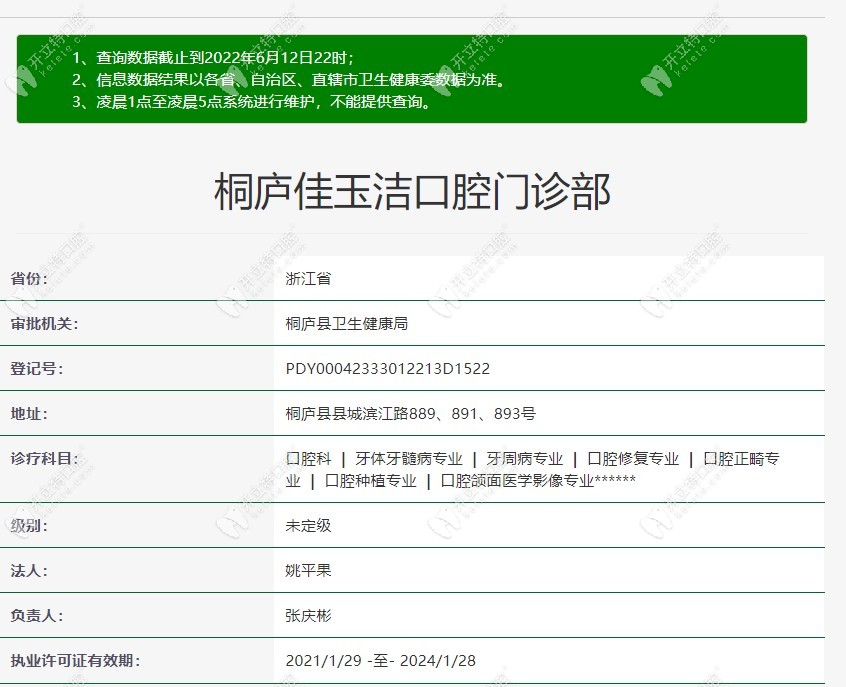
Task: Click the 负责人 label
Action: pyautogui.click(x=37, y=616)
